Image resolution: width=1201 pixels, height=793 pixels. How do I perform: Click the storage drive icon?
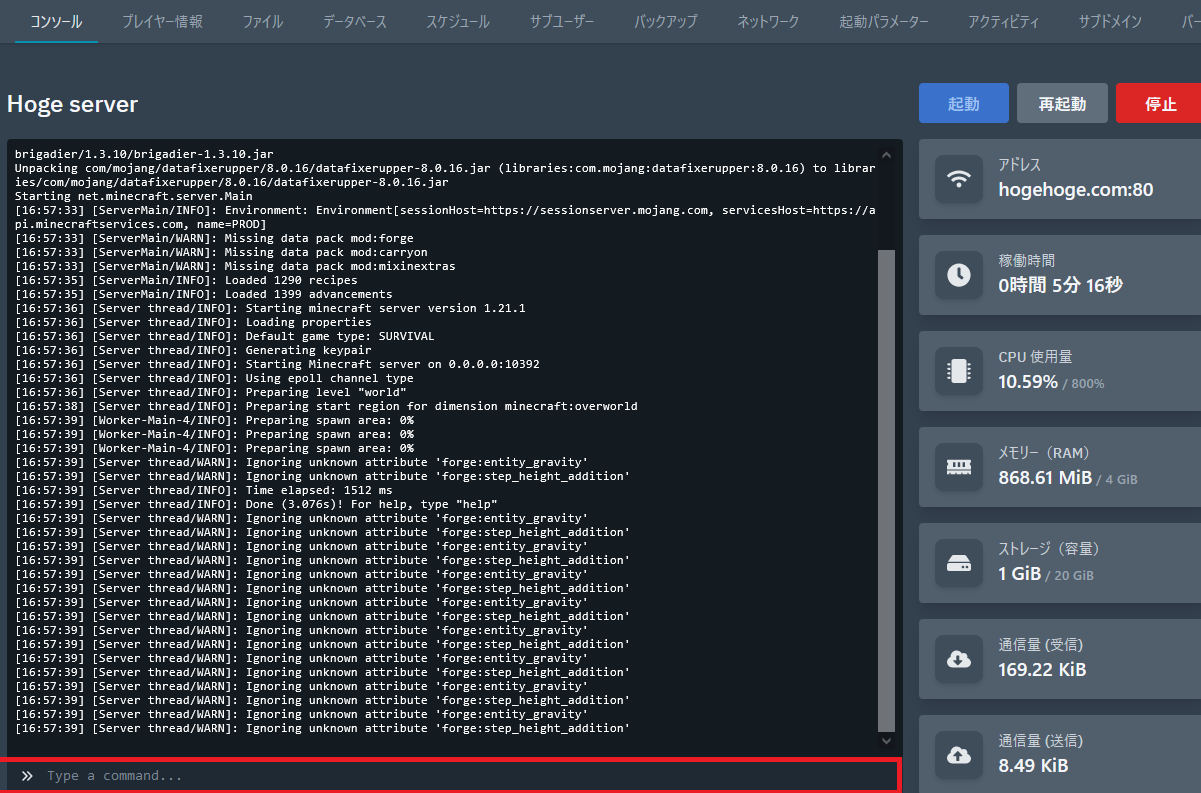point(959,563)
